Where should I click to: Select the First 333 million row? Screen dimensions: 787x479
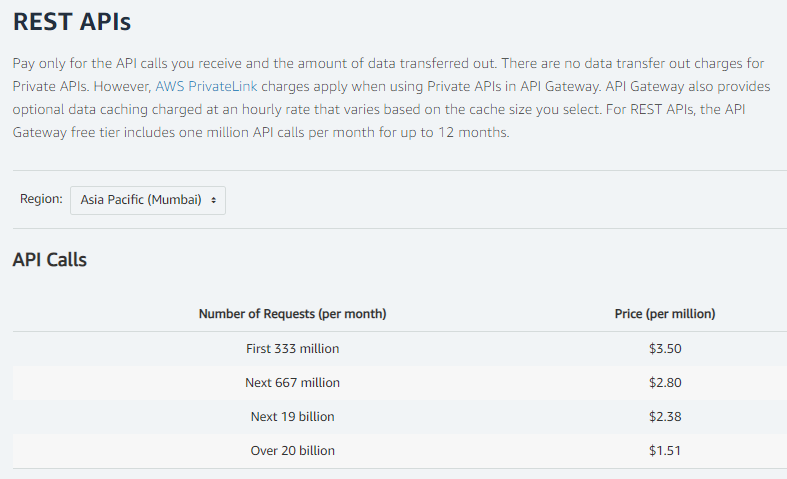(x=292, y=349)
